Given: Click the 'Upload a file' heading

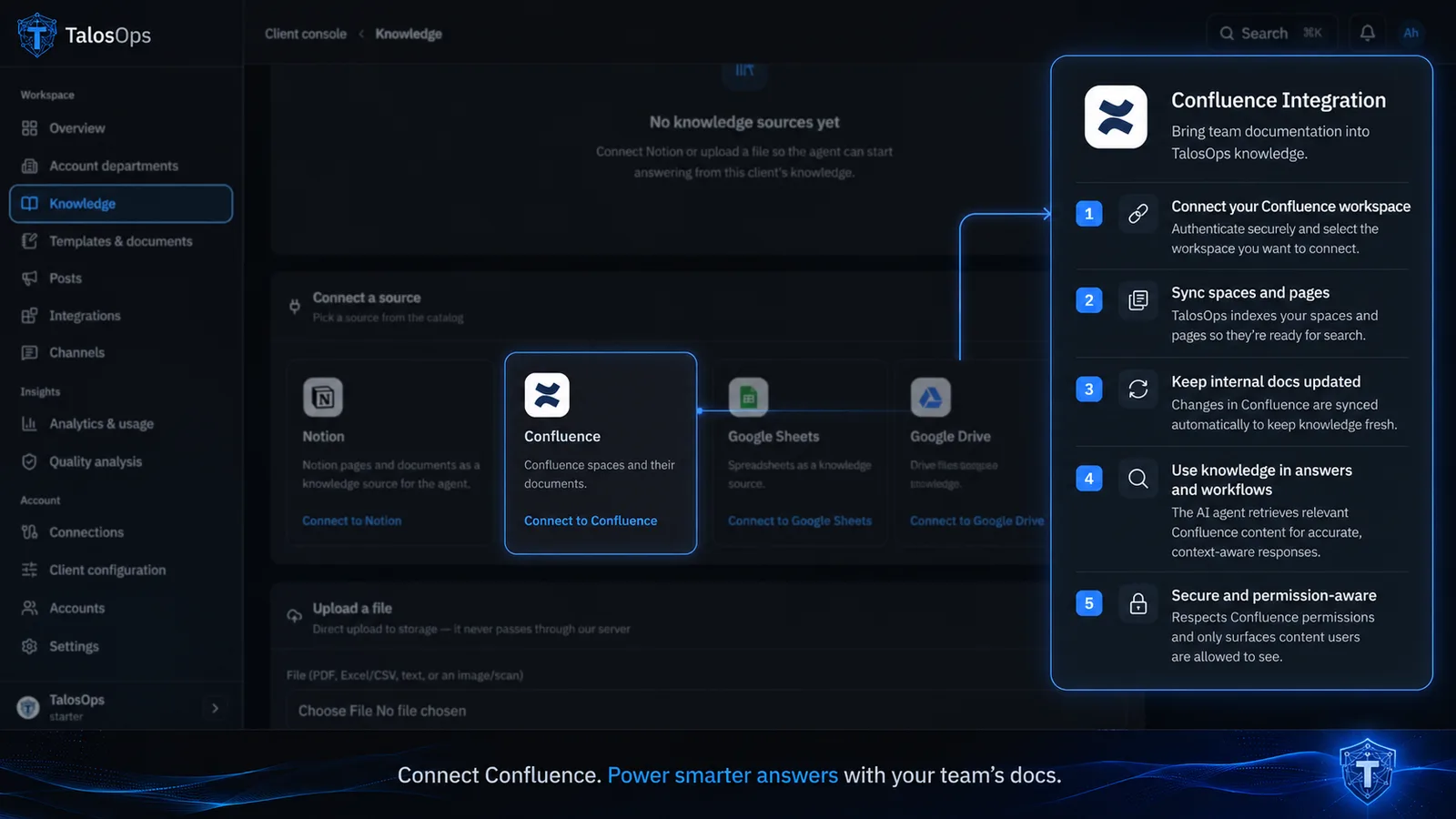Looking at the screenshot, I should 352,608.
